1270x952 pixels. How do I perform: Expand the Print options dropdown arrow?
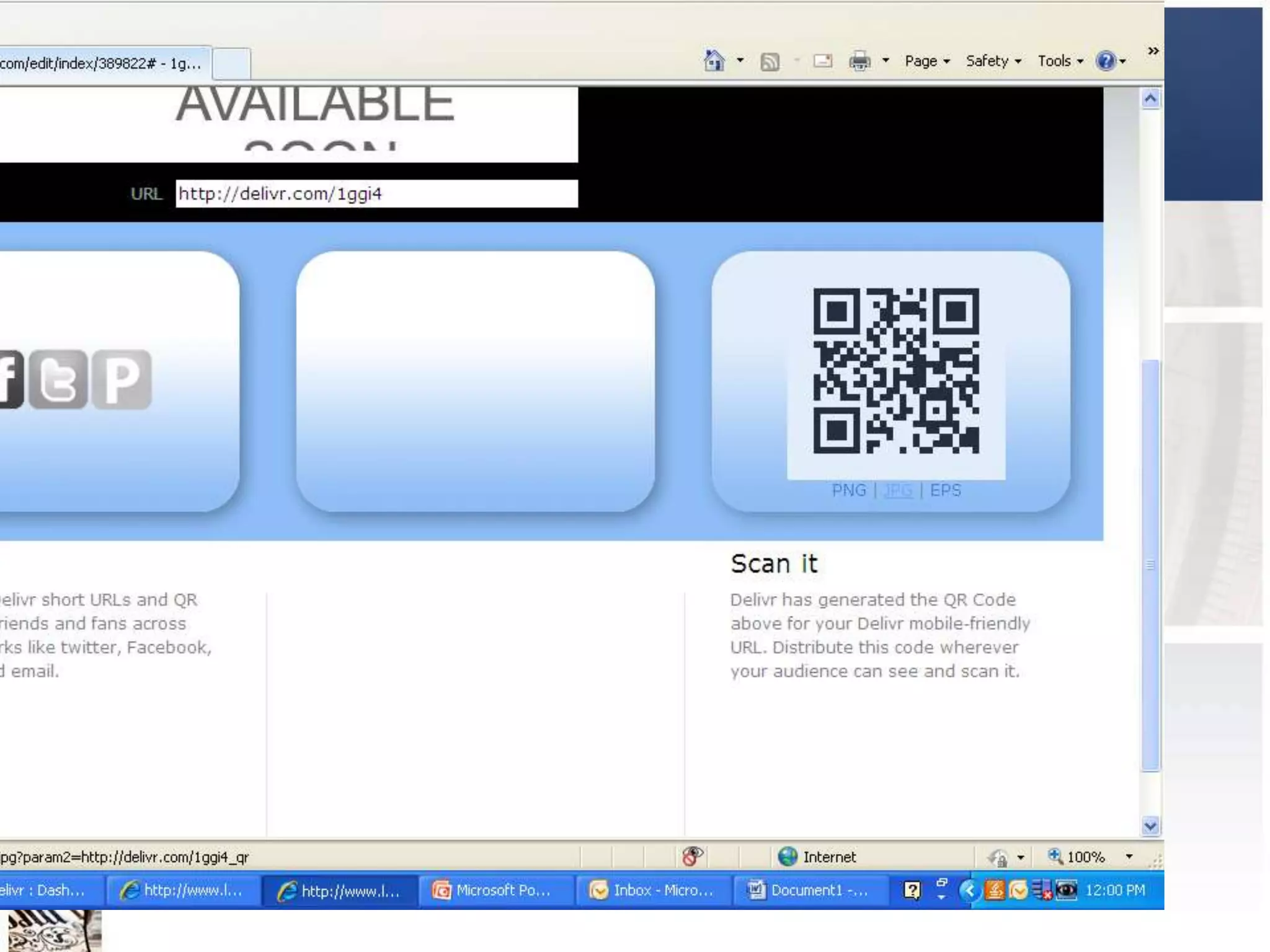[886, 61]
